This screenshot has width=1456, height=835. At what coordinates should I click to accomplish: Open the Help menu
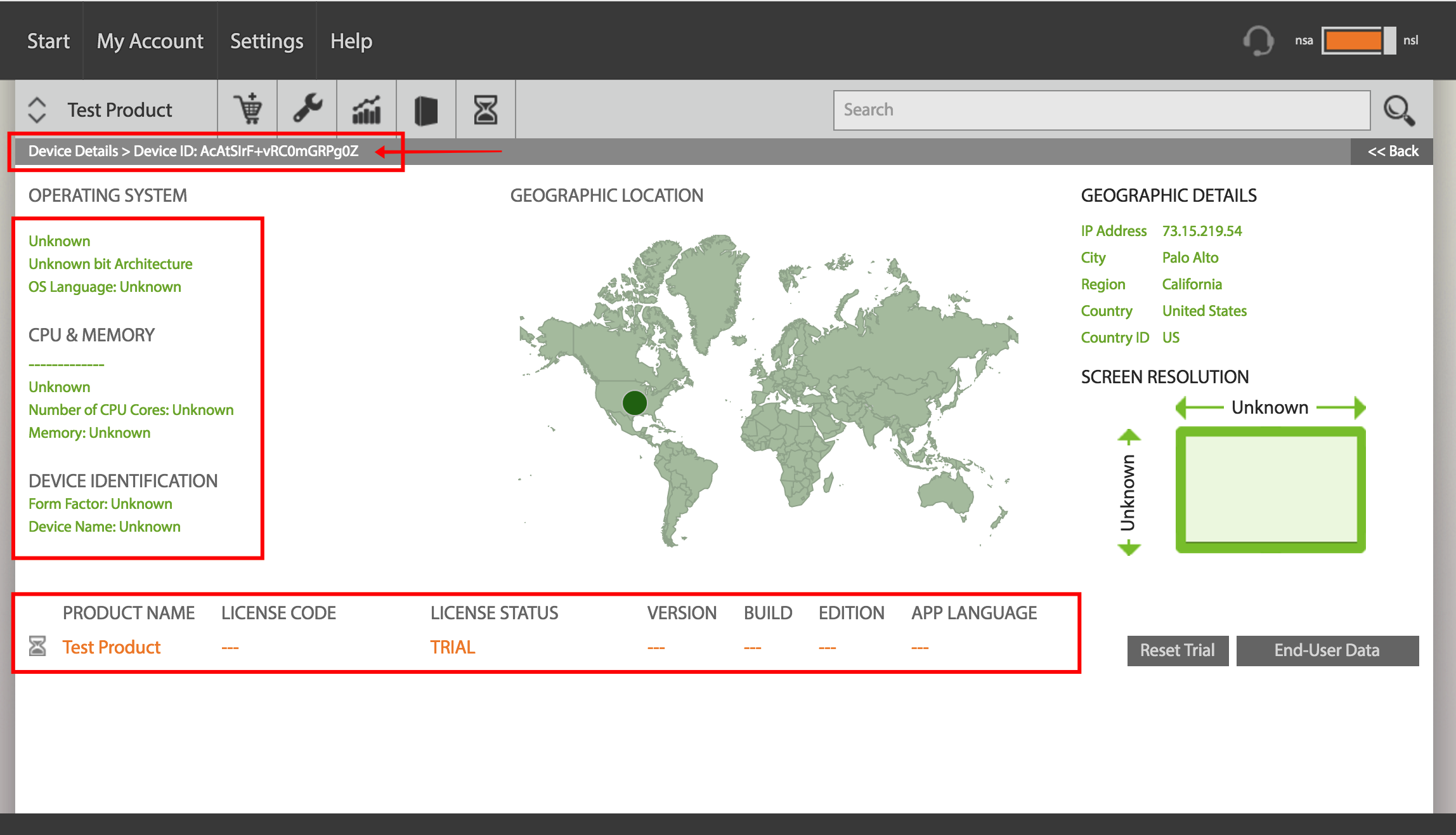351,41
